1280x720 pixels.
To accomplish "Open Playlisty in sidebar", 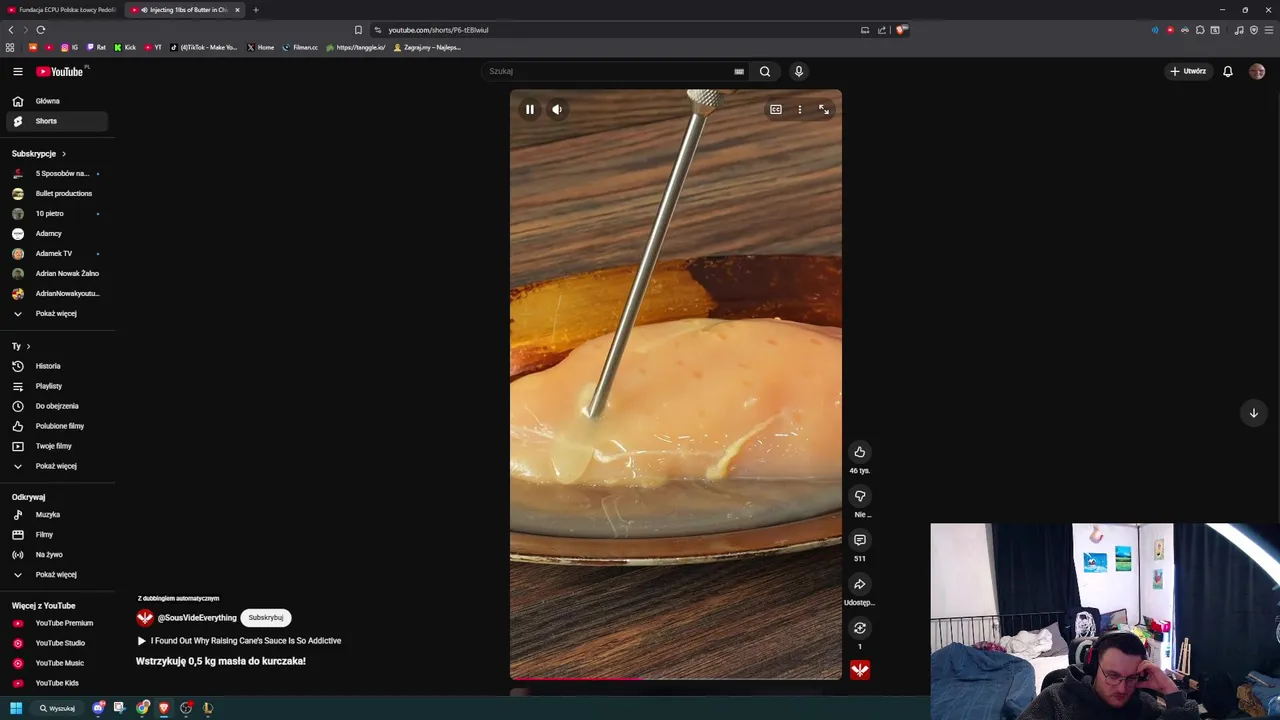I will pos(57,386).
